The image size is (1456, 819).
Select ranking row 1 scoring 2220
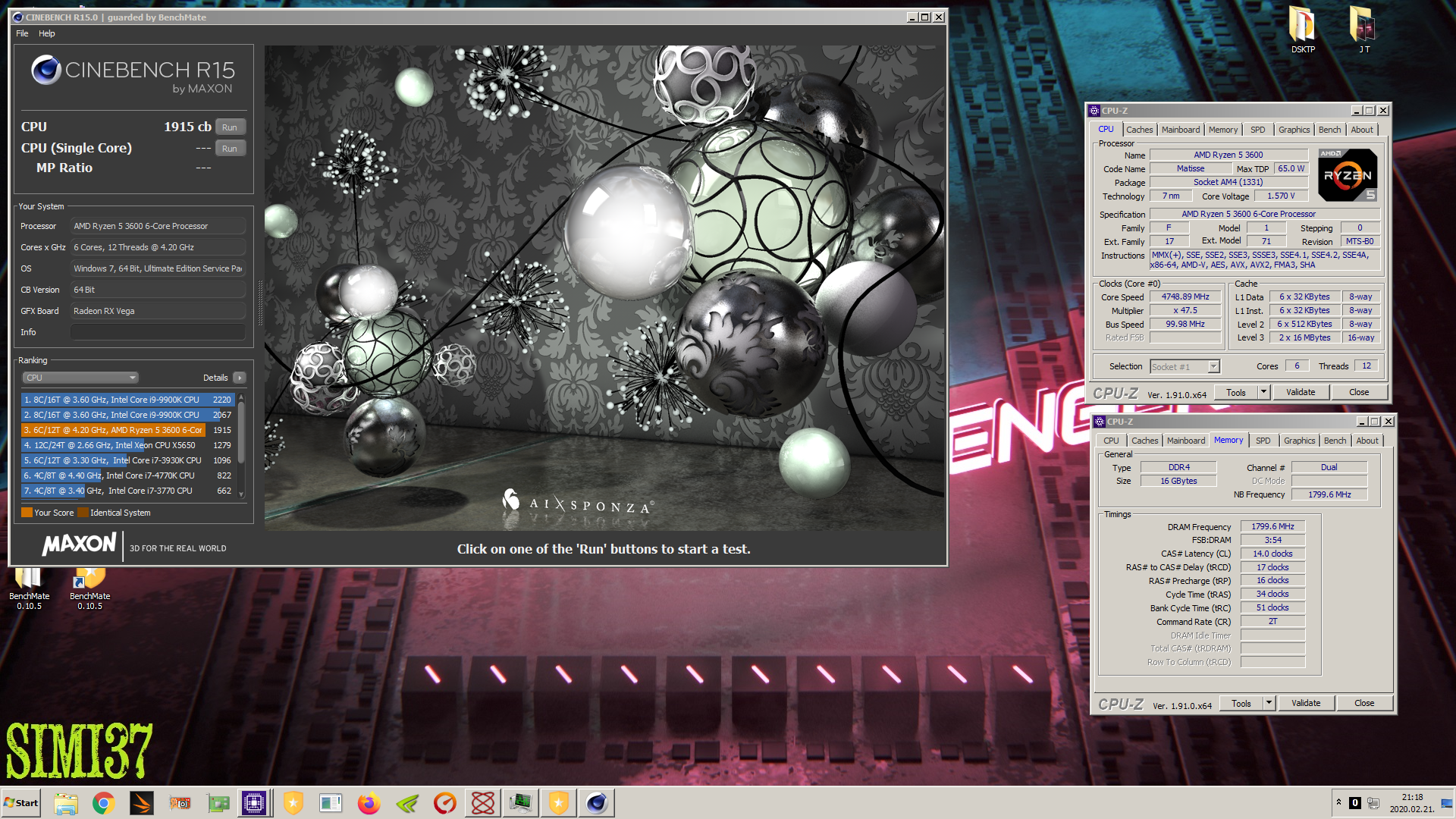[x=127, y=400]
